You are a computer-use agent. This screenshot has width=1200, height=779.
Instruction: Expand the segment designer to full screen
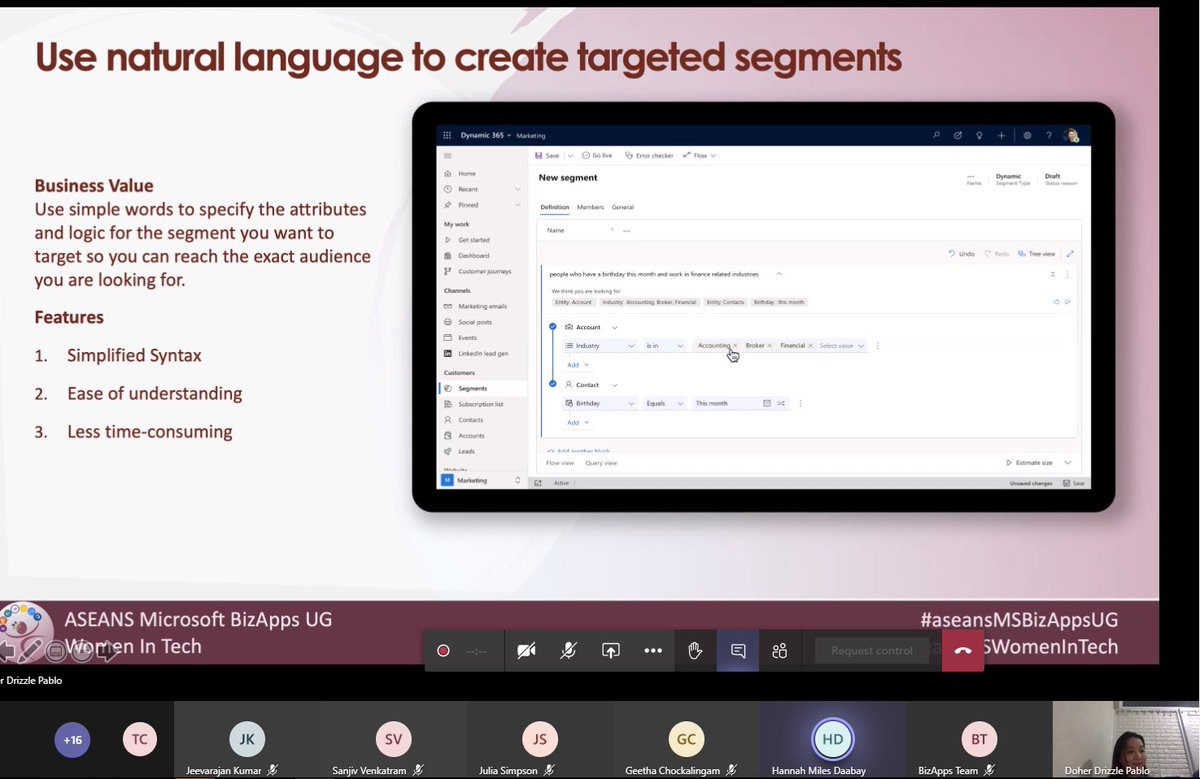click(x=1070, y=254)
